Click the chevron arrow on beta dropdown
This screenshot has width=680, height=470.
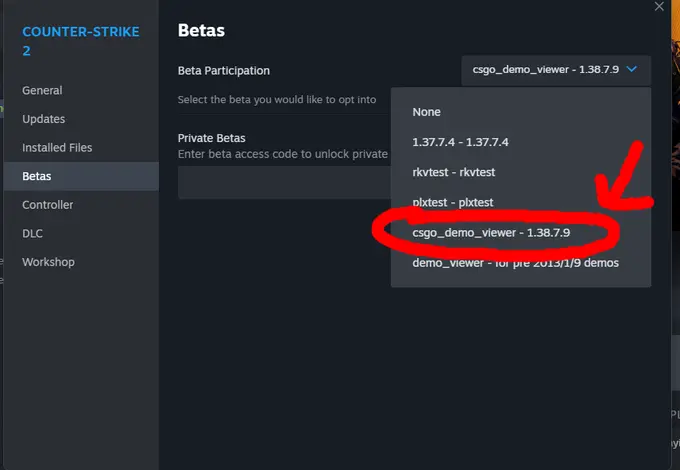[x=634, y=70]
